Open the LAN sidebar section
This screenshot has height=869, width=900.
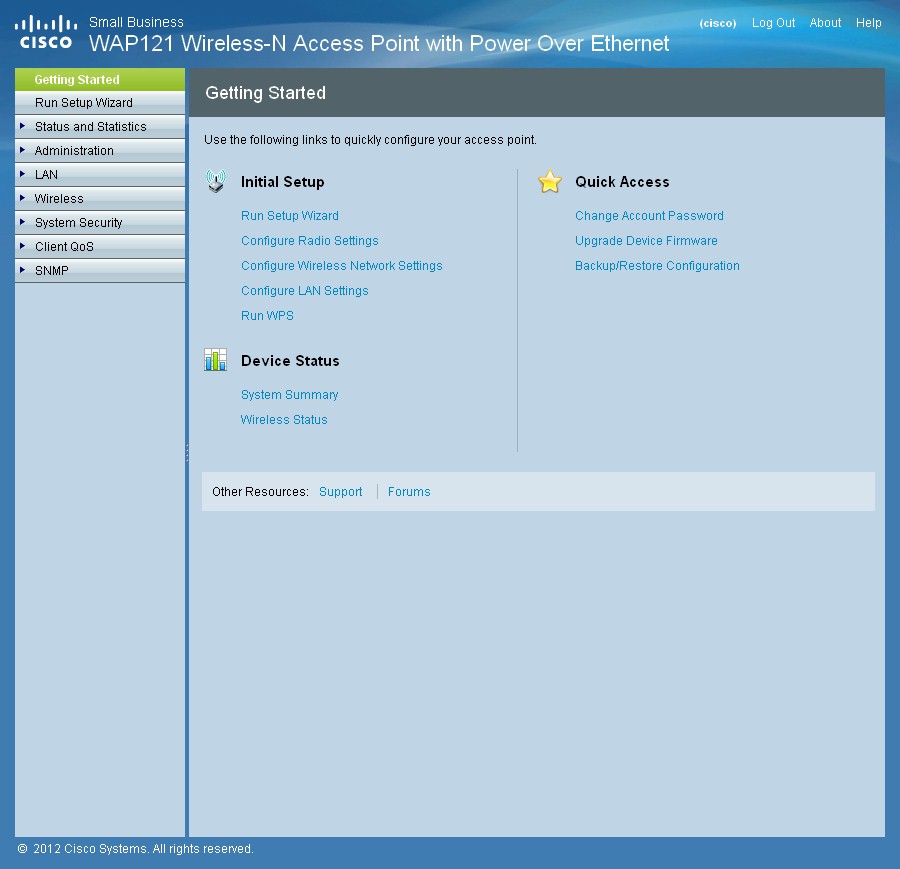pyautogui.click(x=100, y=174)
